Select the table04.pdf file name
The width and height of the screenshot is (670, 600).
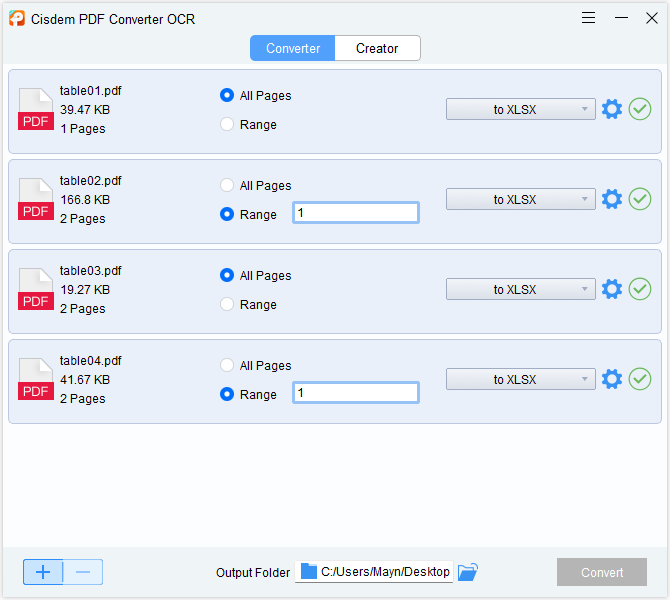(91, 361)
